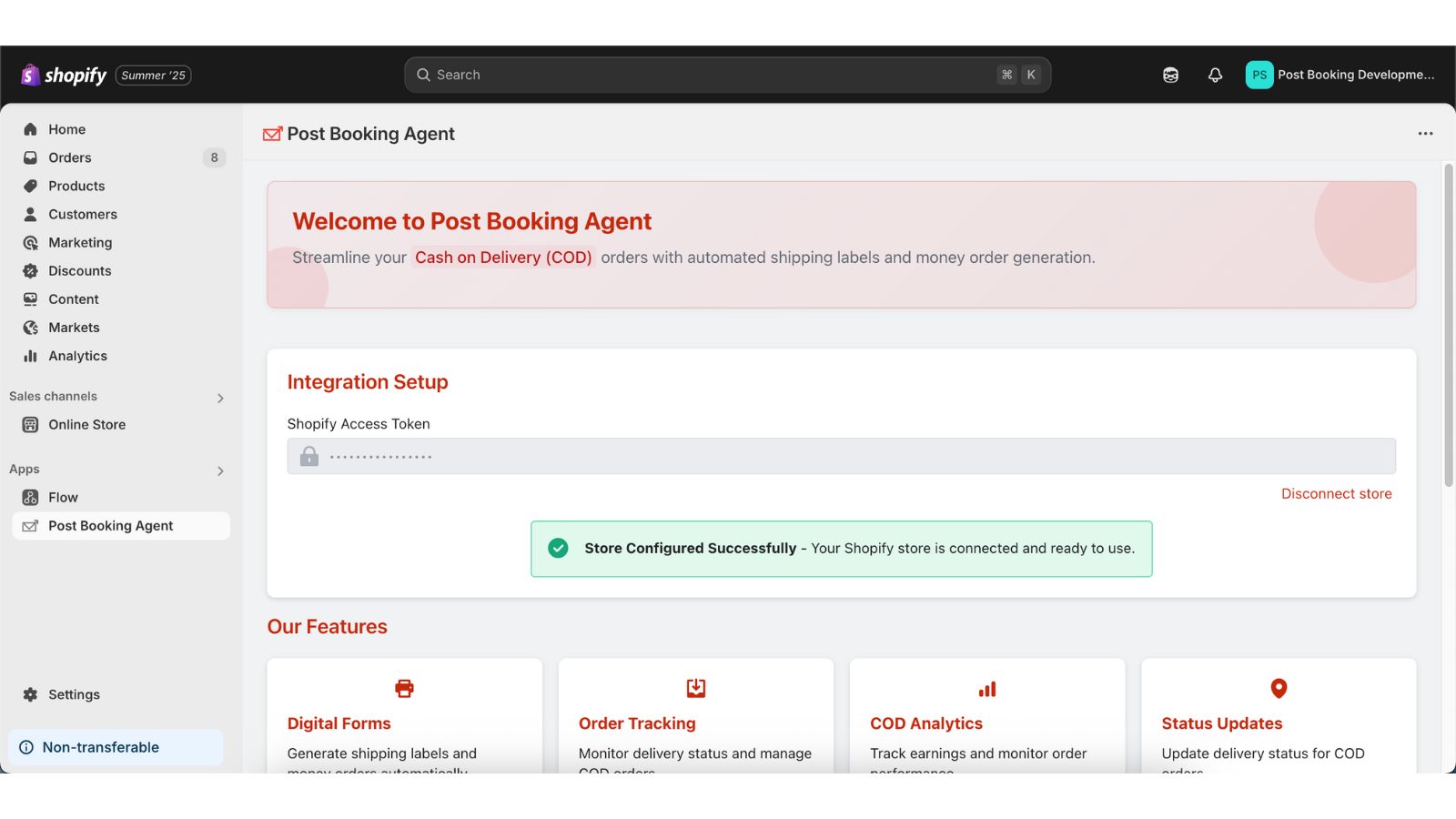Viewport: 1456px width, 819px height.
Task: Click the Status Updates location pin icon
Action: (1279, 688)
